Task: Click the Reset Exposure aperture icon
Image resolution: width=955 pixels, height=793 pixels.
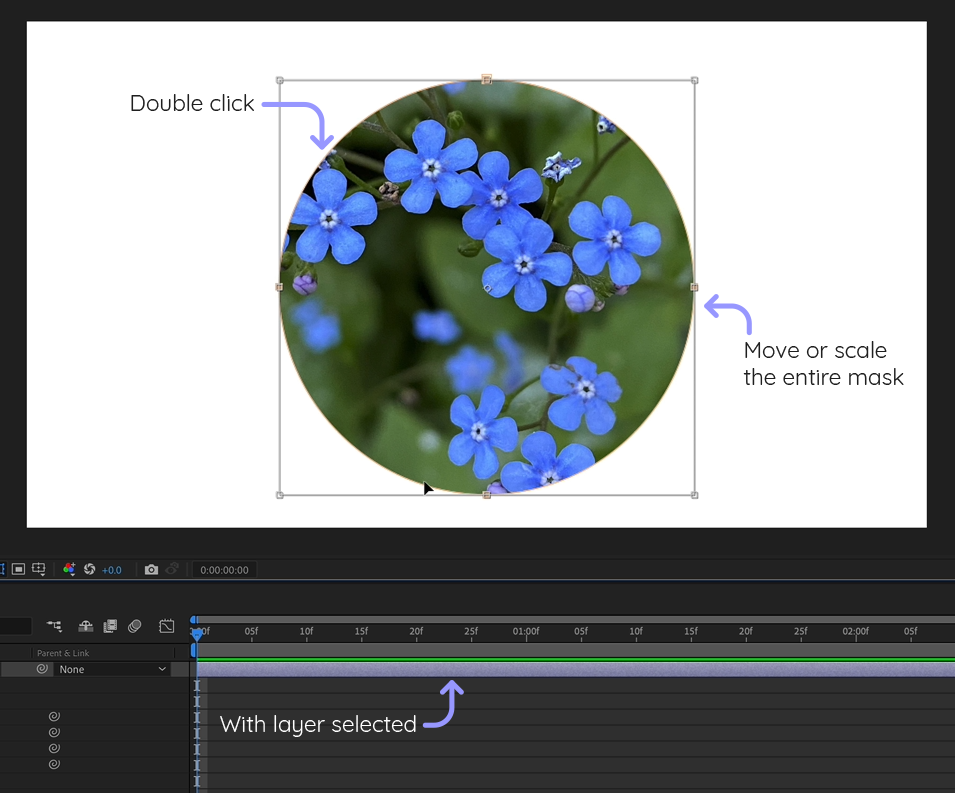Action: (x=89, y=569)
